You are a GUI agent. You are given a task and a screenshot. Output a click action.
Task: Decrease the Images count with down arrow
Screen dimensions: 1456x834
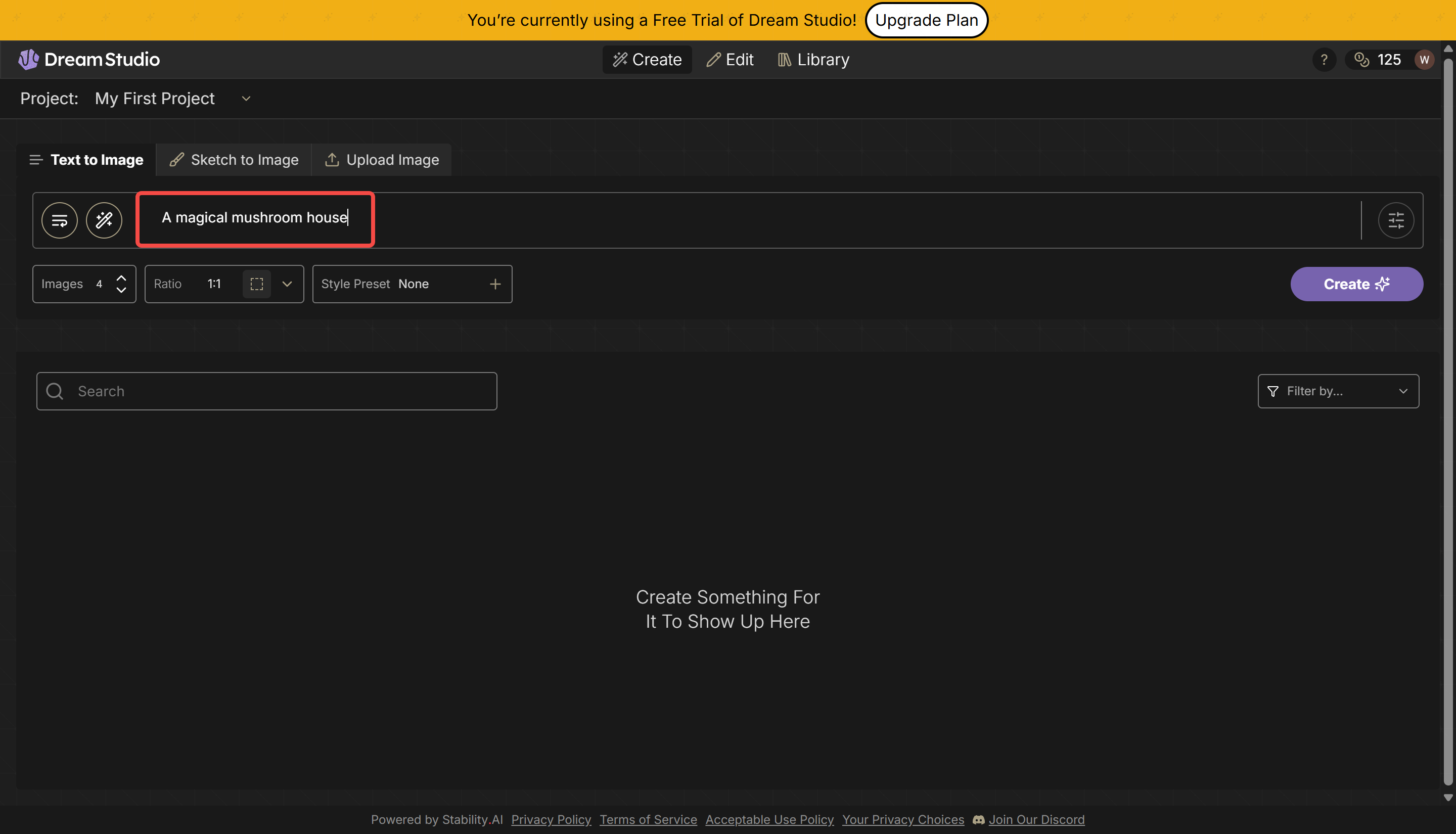click(x=121, y=291)
